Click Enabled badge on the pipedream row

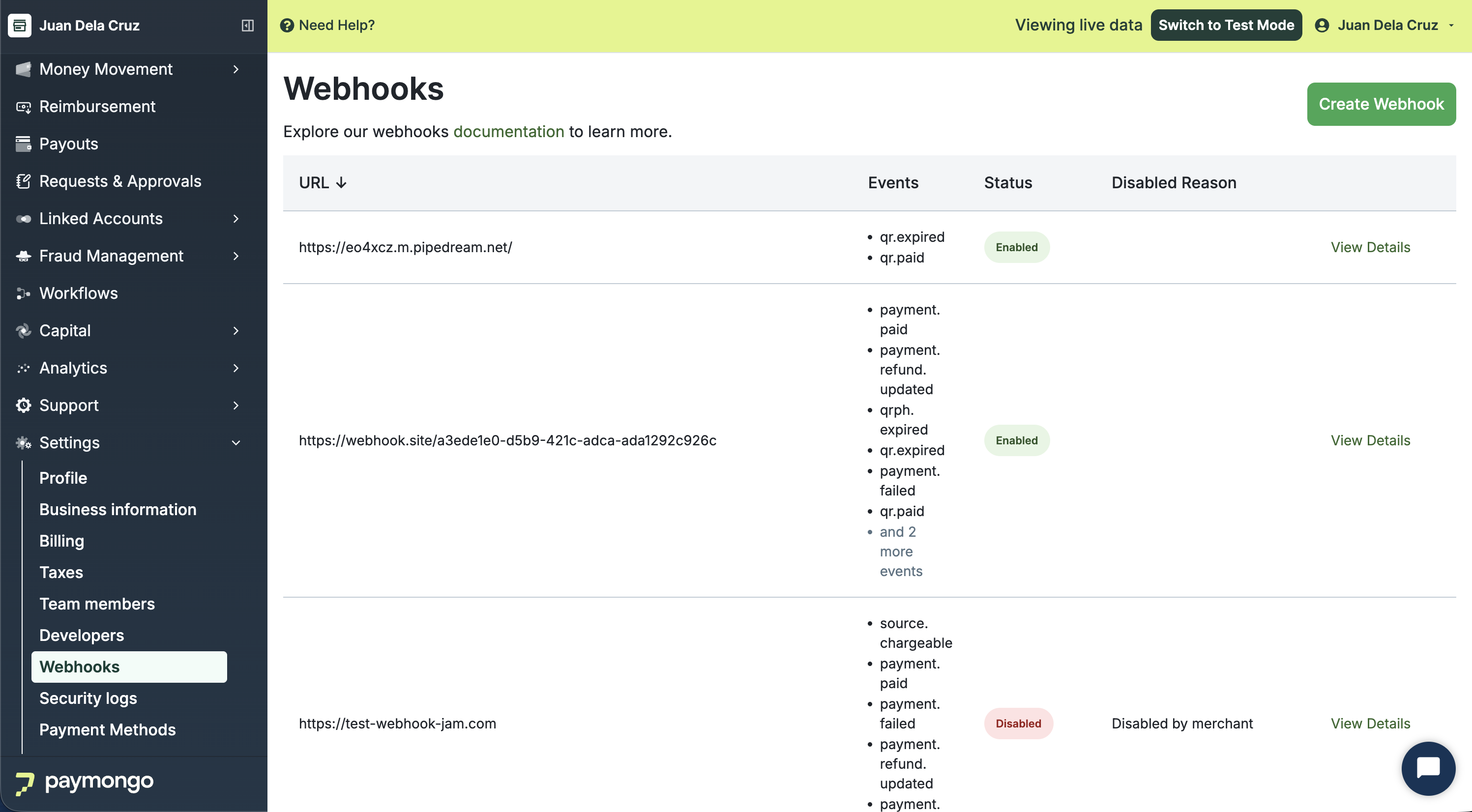(x=1017, y=247)
